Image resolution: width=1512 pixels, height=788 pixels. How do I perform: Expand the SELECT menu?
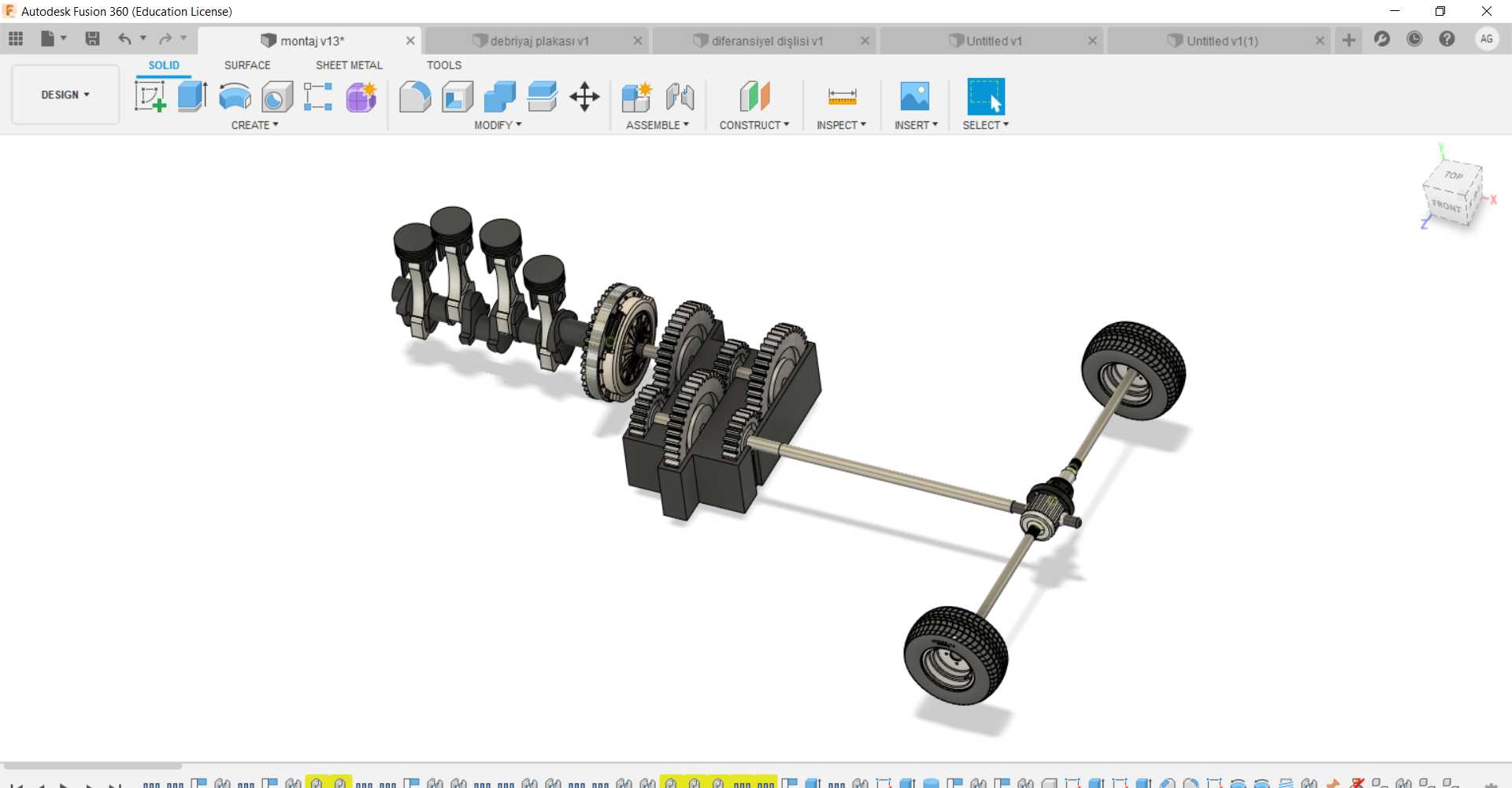click(986, 125)
